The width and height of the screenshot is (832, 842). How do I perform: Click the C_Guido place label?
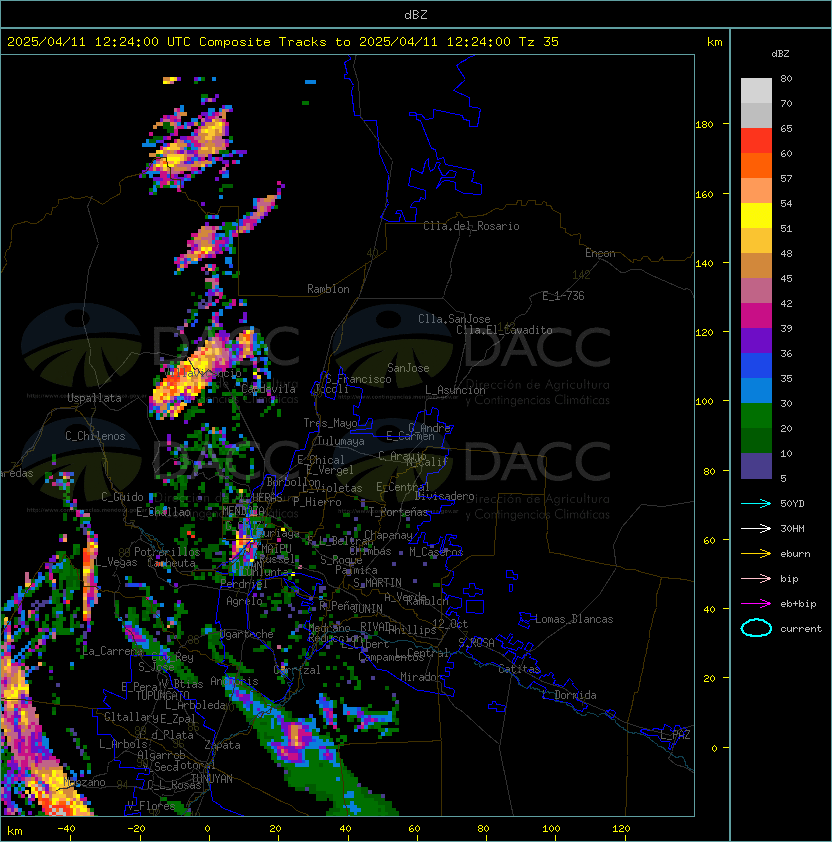122,497
